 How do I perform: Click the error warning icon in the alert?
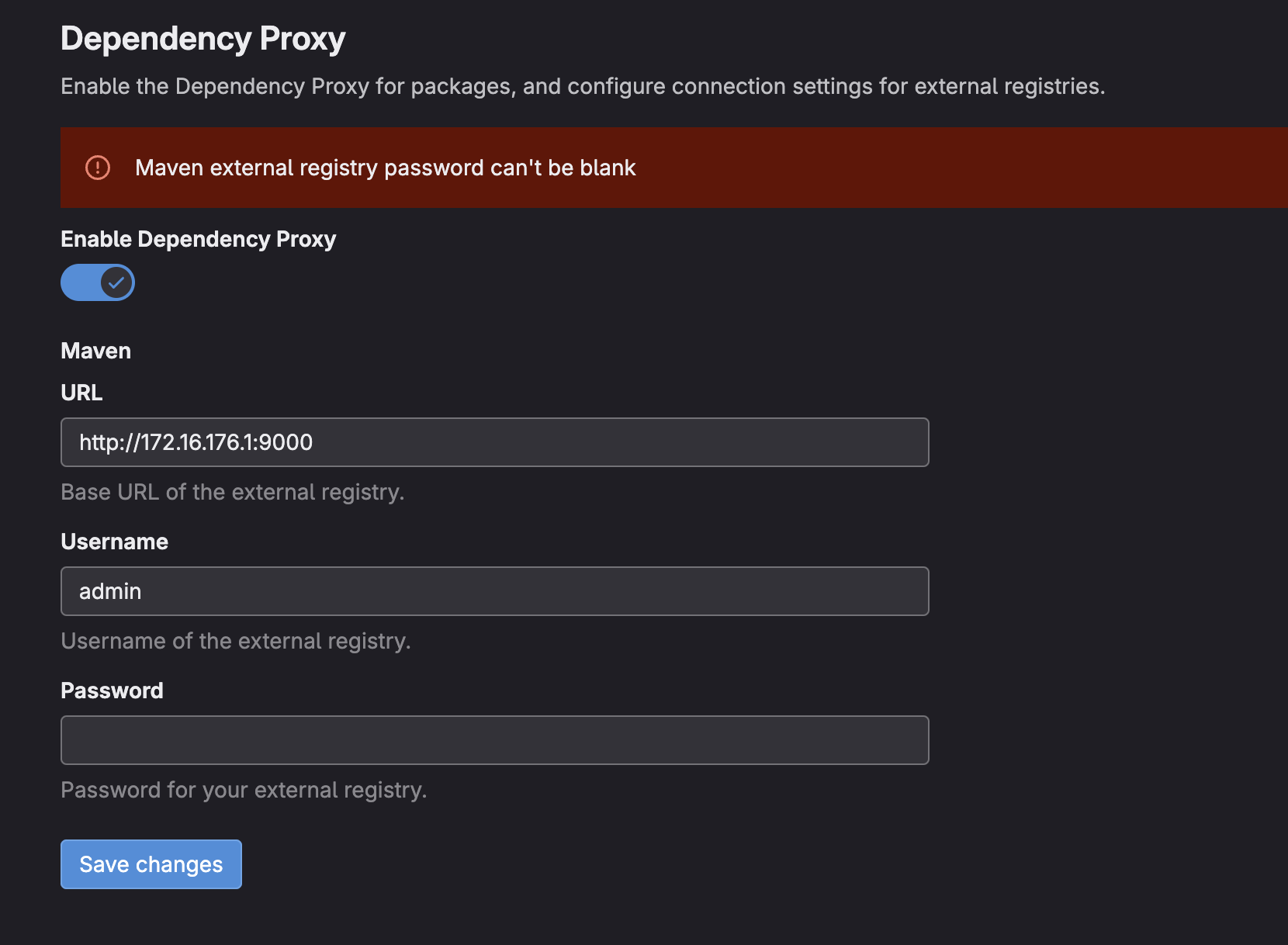pyautogui.click(x=98, y=168)
